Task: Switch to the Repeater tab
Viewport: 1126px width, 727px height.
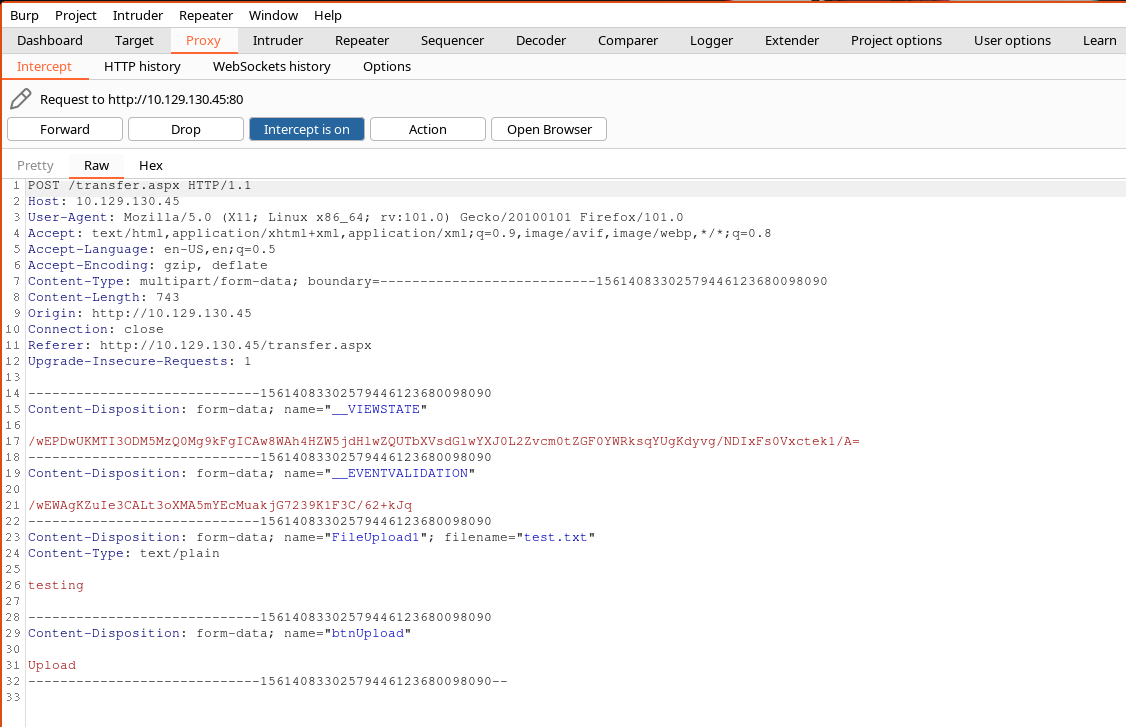Action: click(x=362, y=40)
